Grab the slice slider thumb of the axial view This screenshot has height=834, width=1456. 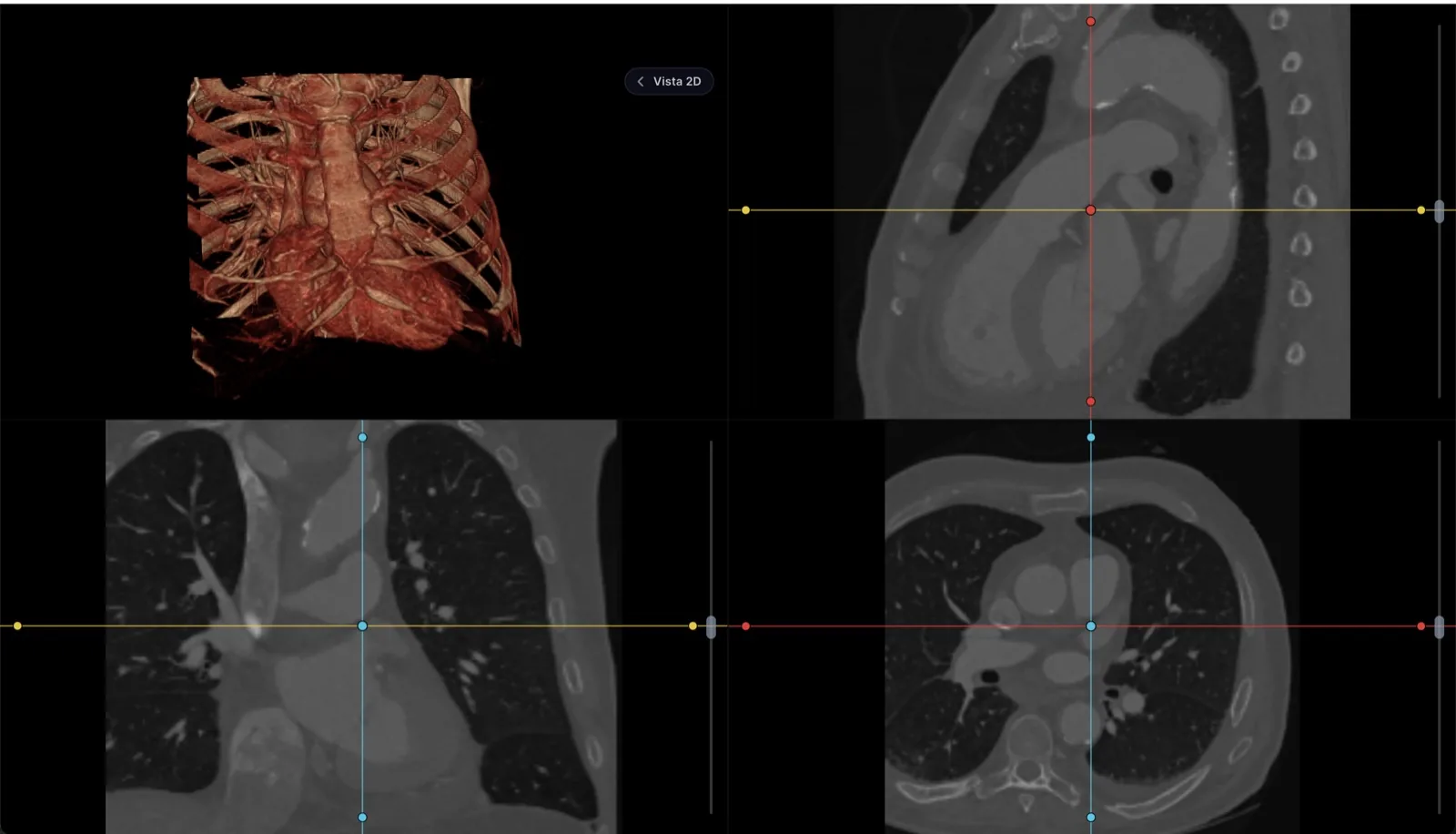click(1439, 626)
